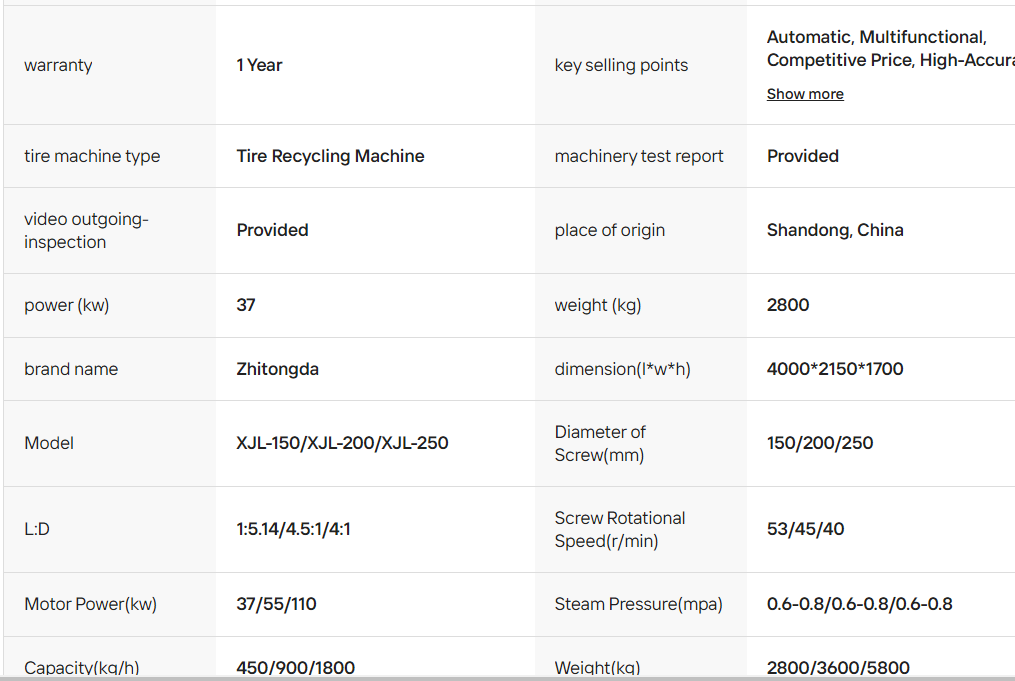Expand key selling points with Show more

(805, 94)
